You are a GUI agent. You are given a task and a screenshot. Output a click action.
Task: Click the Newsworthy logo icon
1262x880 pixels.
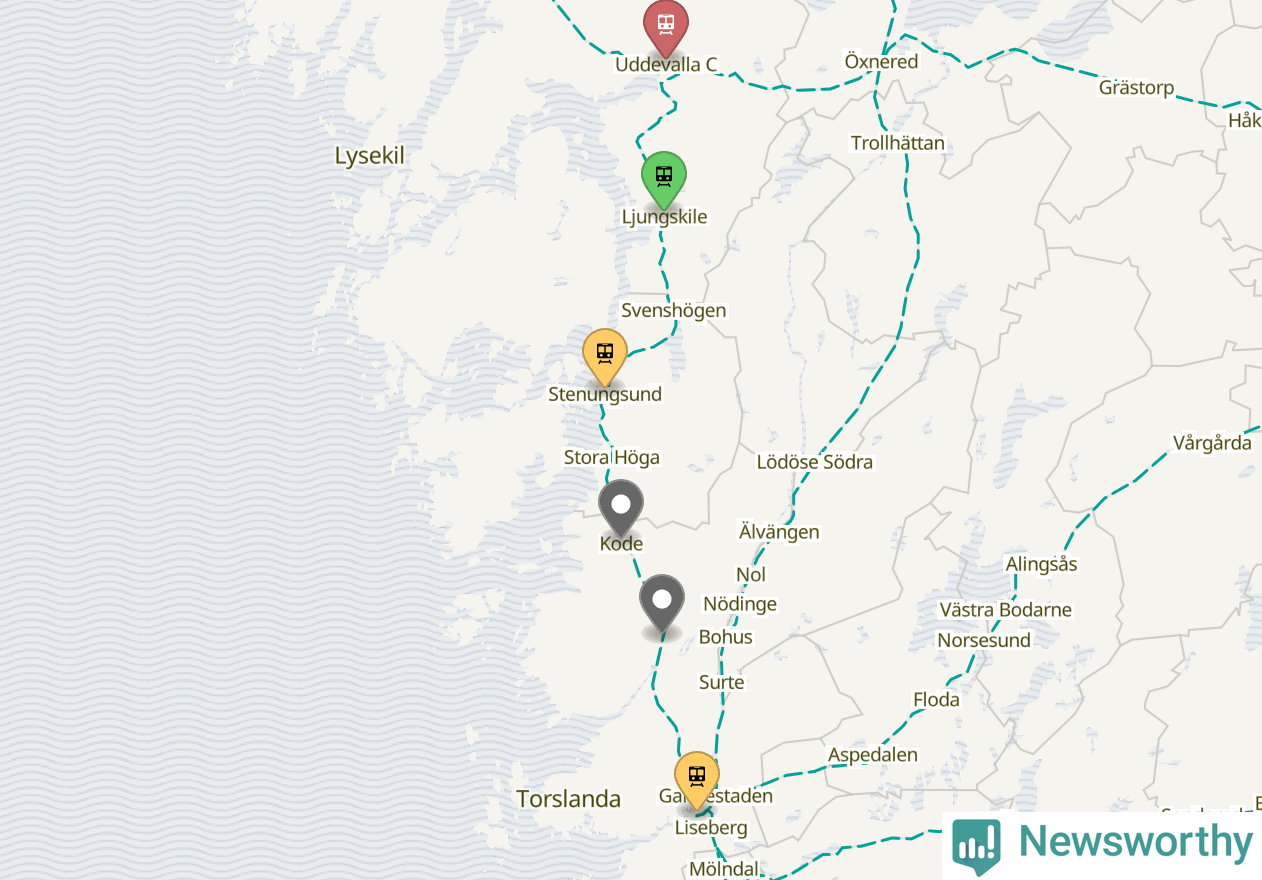coord(976,844)
